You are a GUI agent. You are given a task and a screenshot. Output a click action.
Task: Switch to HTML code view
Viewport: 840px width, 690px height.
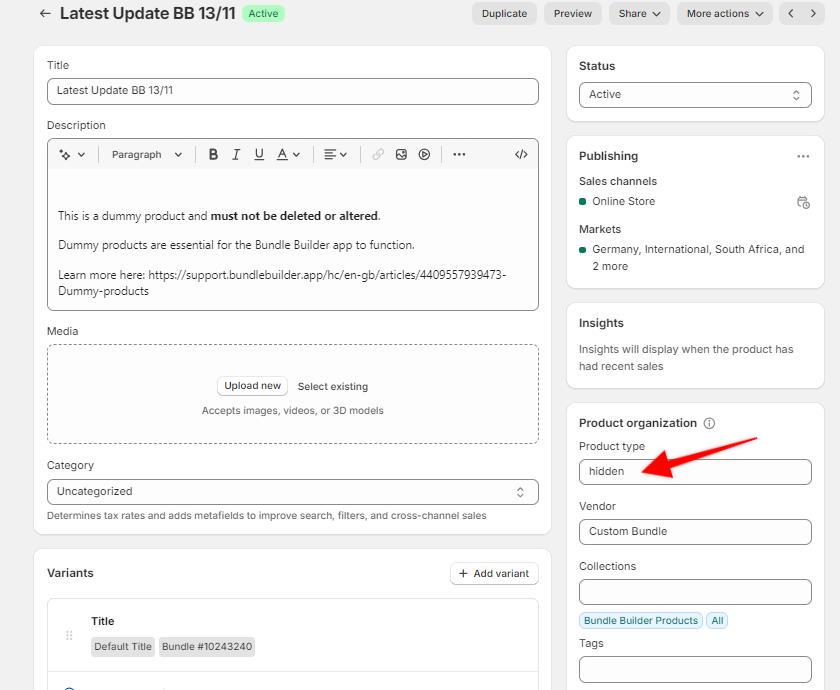click(521, 155)
